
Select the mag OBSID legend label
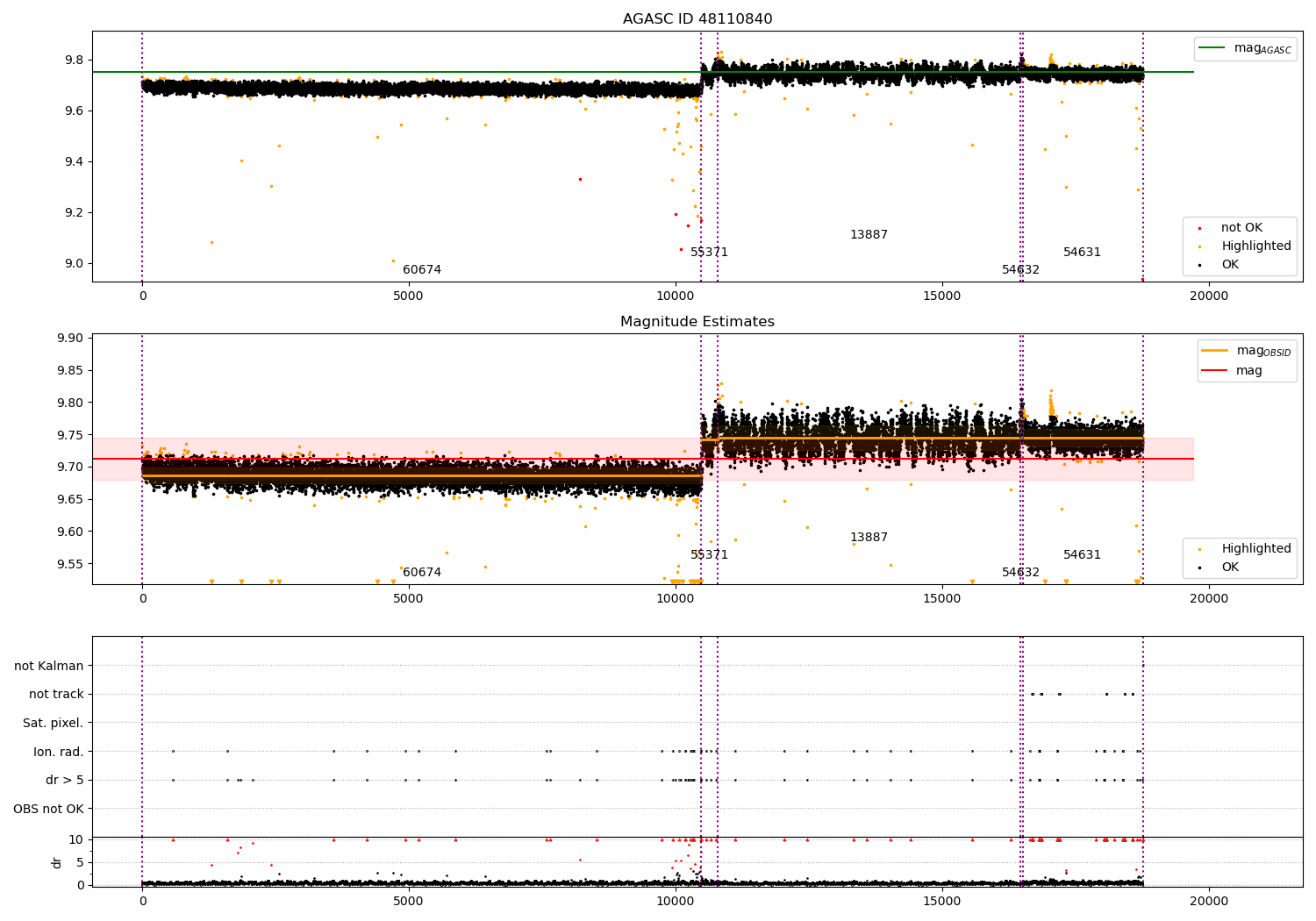[1263, 351]
